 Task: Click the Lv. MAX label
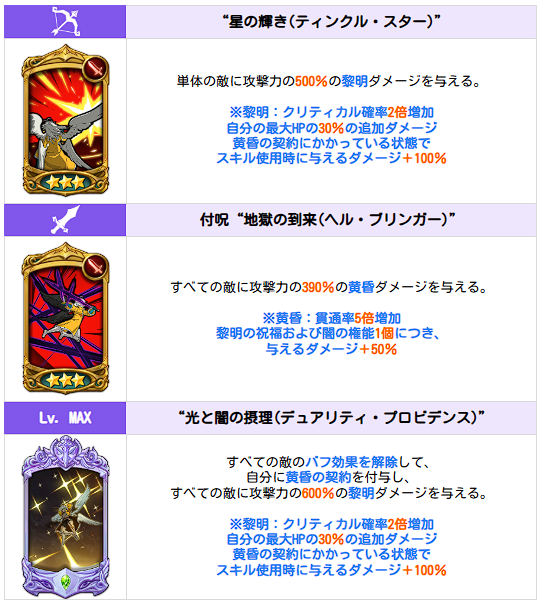(65, 418)
